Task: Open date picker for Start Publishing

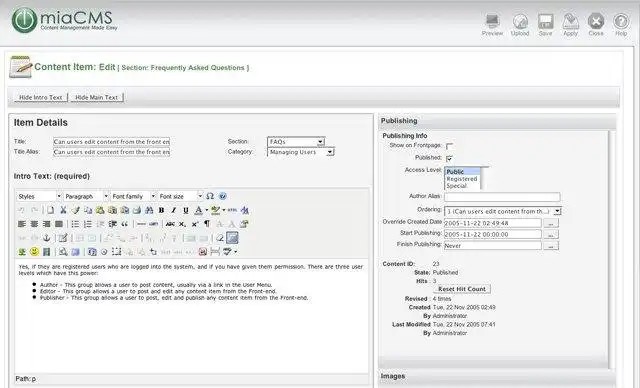Action: coord(551,235)
